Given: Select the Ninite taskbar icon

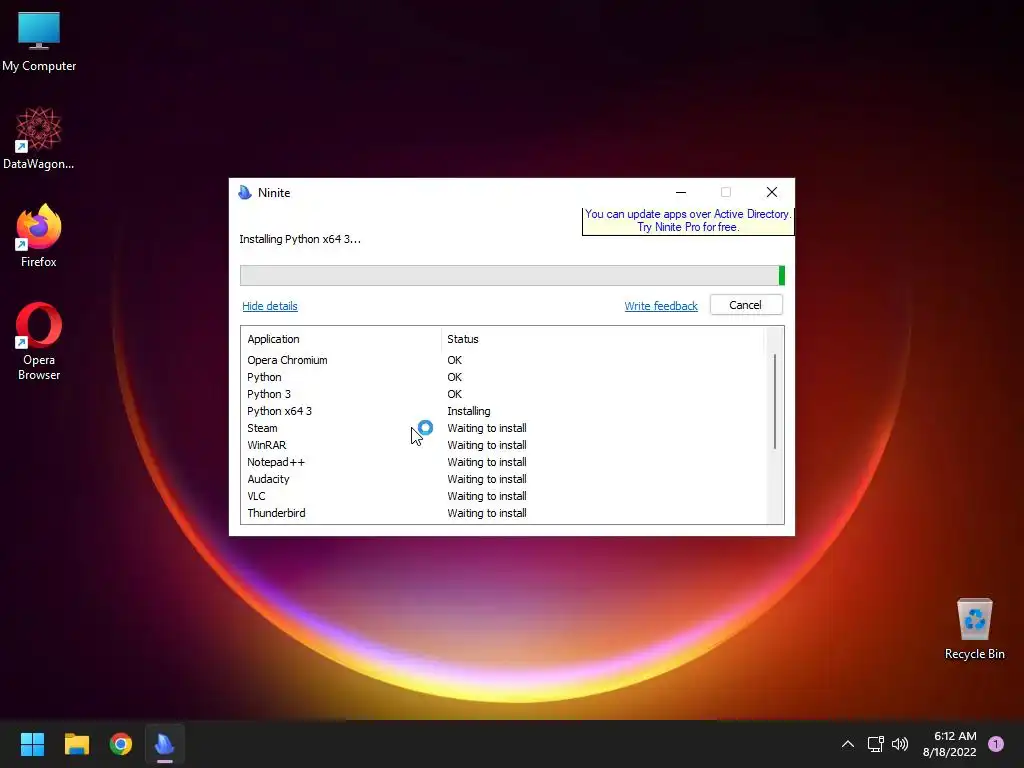Looking at the screenshot, I should (x=165, y=744).
